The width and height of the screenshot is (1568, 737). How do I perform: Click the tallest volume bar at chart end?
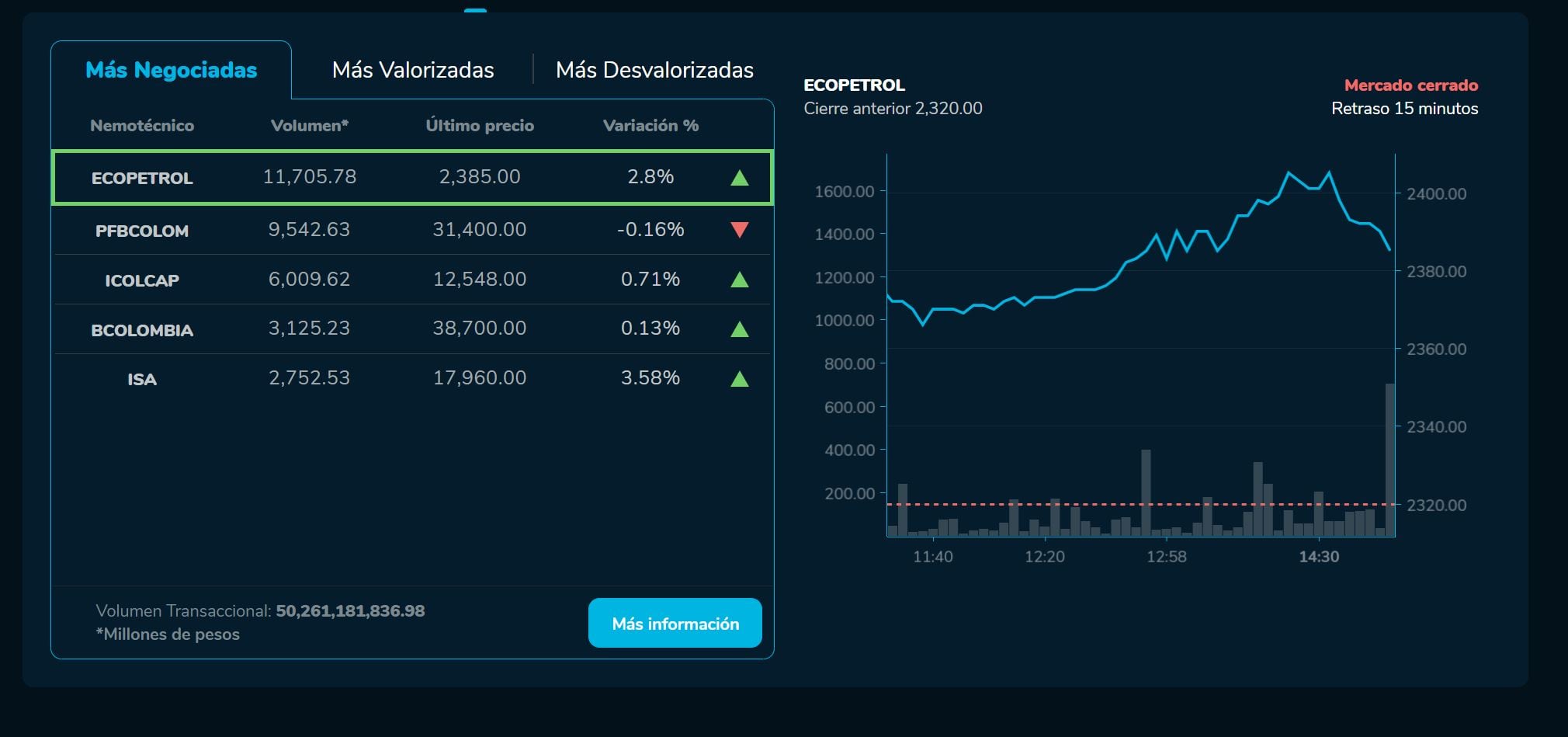pos(1389,458)
